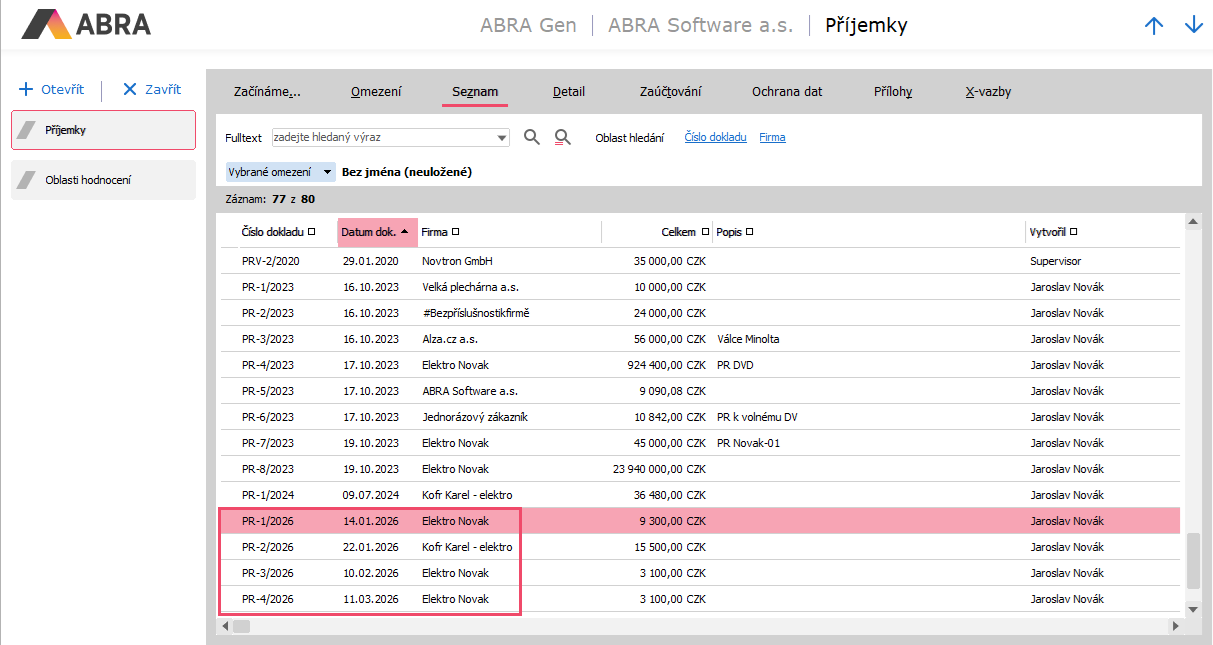The width and height of the screenshot is (1213, 645).
Task: Go to previous record with up arrow
Action: coord(1154,26)
